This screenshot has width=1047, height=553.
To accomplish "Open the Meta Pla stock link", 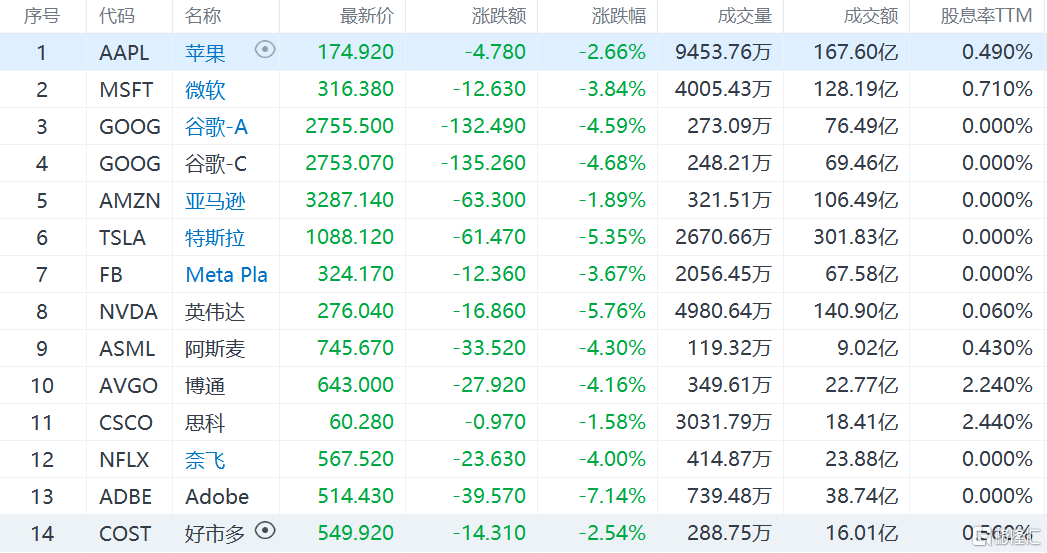I will tap(226, 275).
